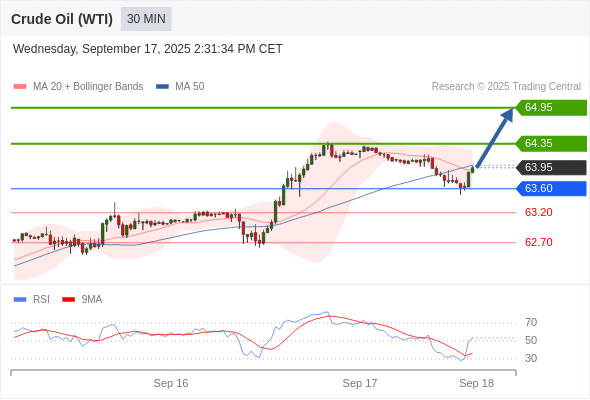Click the 64.95 resistance price tag
Screen dimensions: 590x400
(x=551, y=108)
